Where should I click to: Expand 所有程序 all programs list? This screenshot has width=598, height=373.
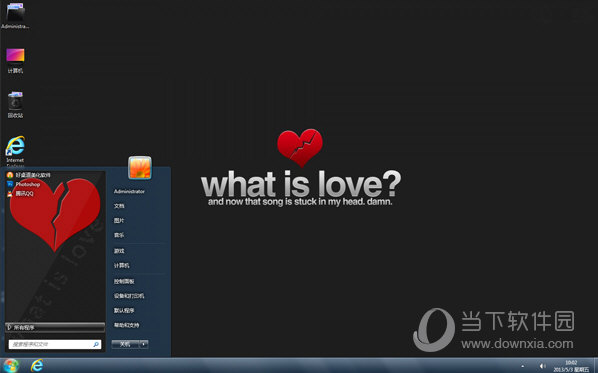55,327
